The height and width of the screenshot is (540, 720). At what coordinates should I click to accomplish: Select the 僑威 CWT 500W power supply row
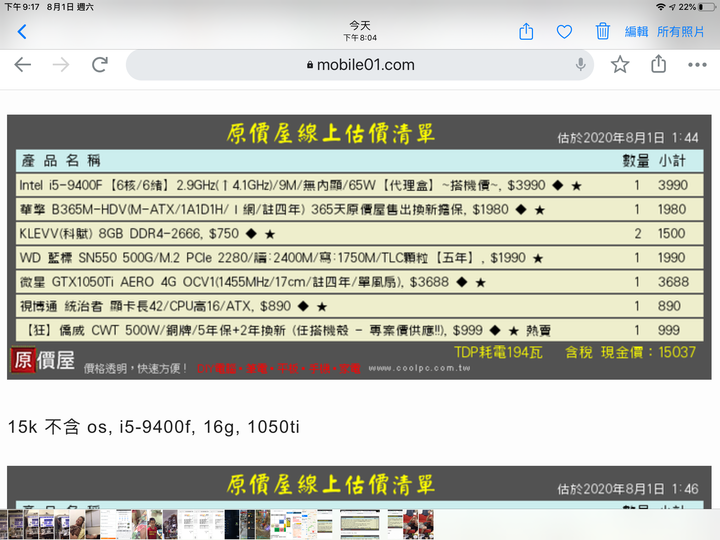pos(360,330)
